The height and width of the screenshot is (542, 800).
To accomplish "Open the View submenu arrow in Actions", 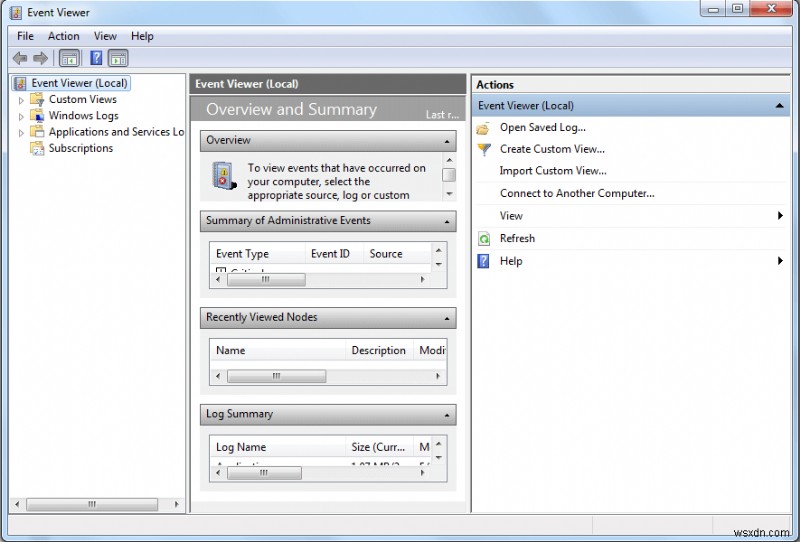I will (780, 215).
